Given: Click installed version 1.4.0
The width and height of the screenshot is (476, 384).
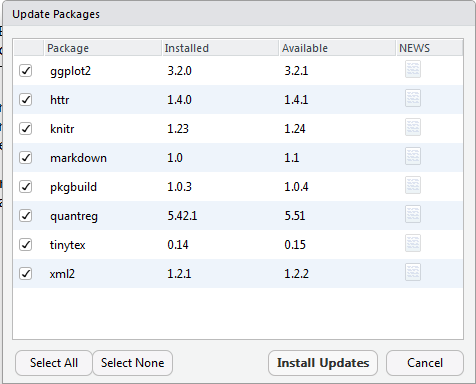Looking at the screenshot, I should tap(179, 100).
